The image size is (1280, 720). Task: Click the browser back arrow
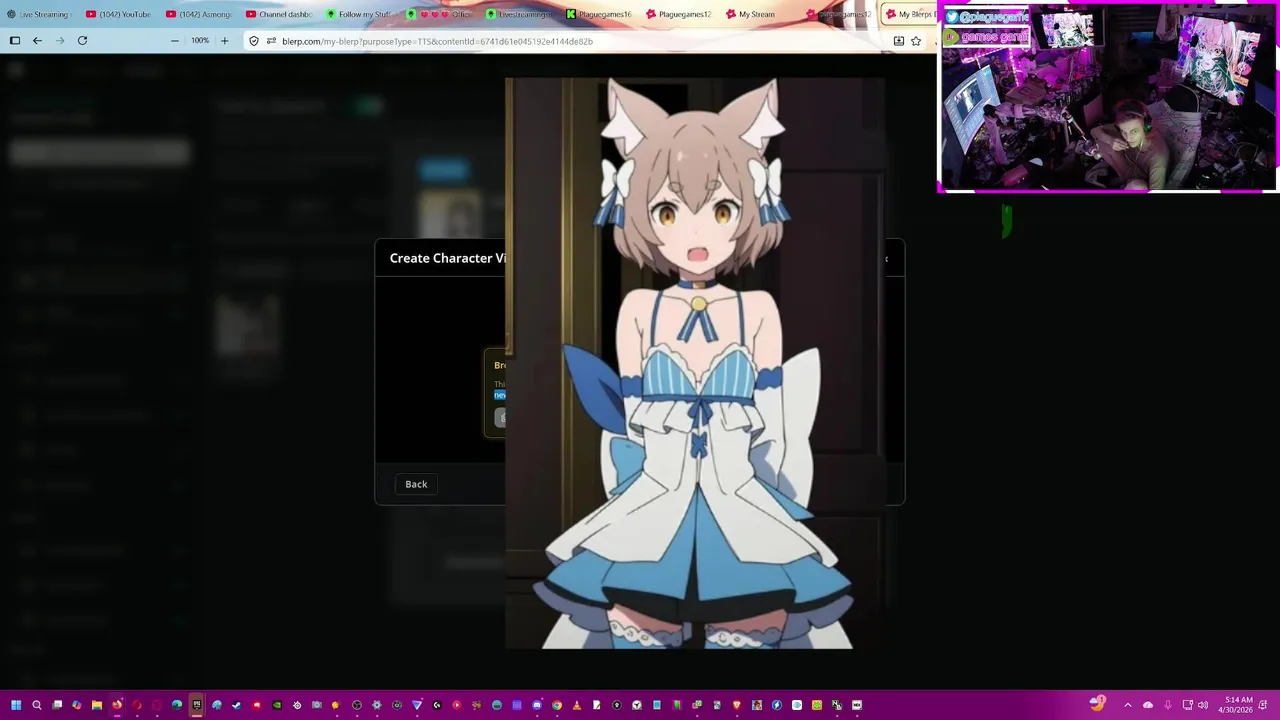37,41
